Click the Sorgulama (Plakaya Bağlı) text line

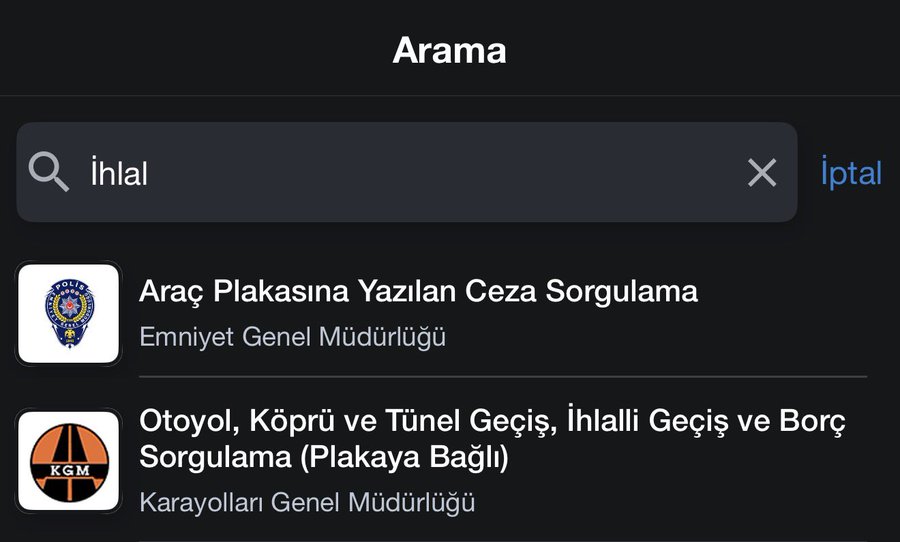tap(324, 459)
